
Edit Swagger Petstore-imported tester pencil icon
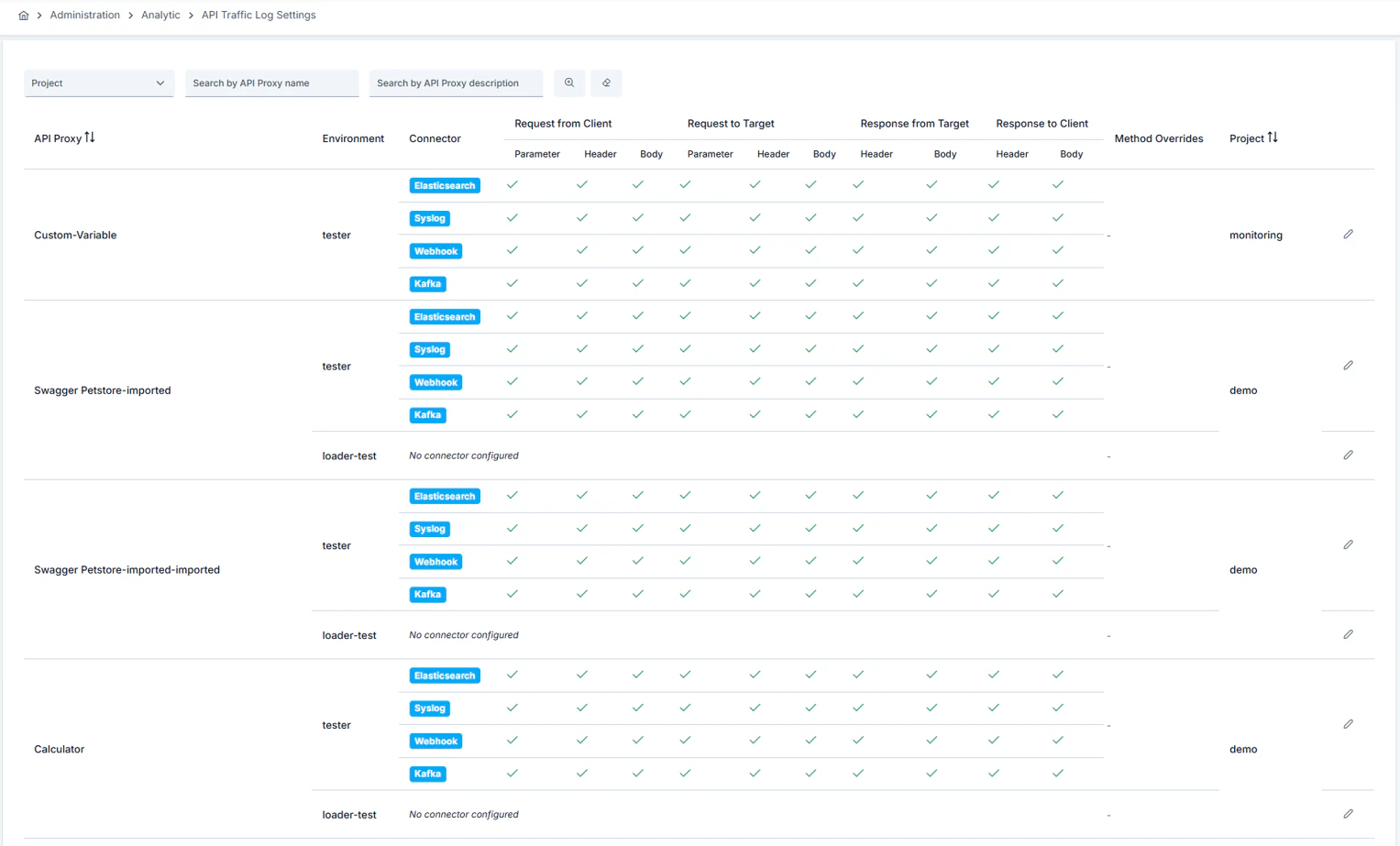coord(1348,366)
